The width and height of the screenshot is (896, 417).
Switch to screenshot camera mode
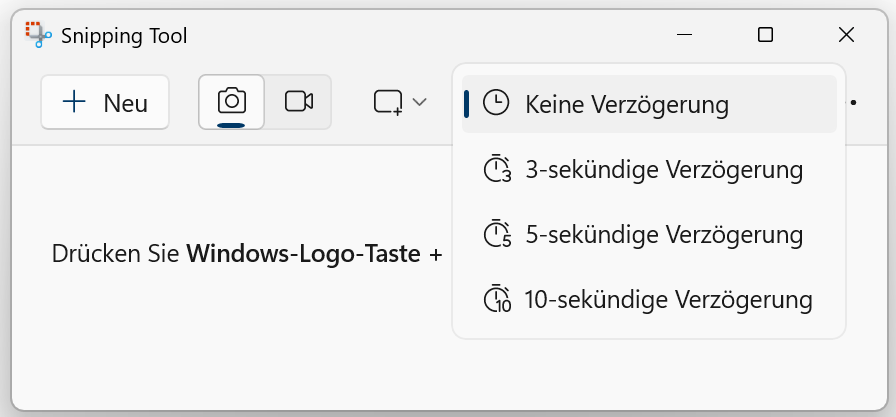pyautogui.click(x=231, y=101)
